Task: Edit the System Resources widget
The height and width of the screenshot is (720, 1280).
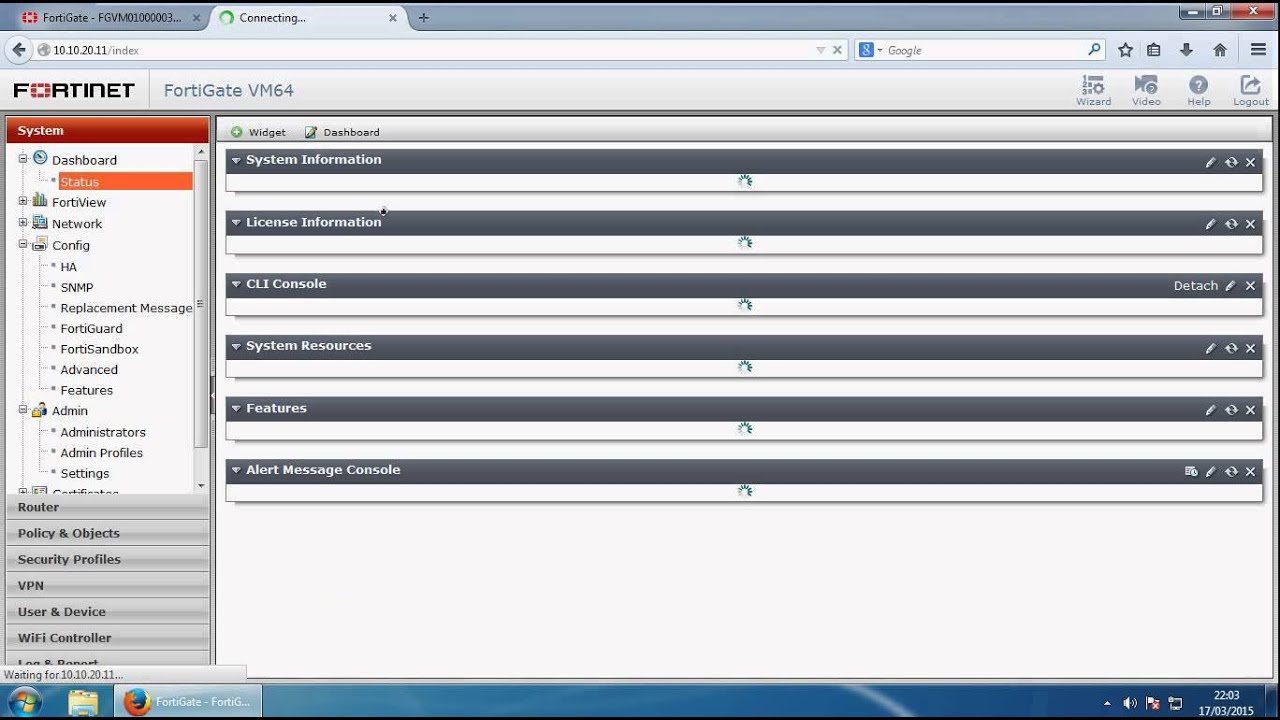Action: coord(1210,348)
